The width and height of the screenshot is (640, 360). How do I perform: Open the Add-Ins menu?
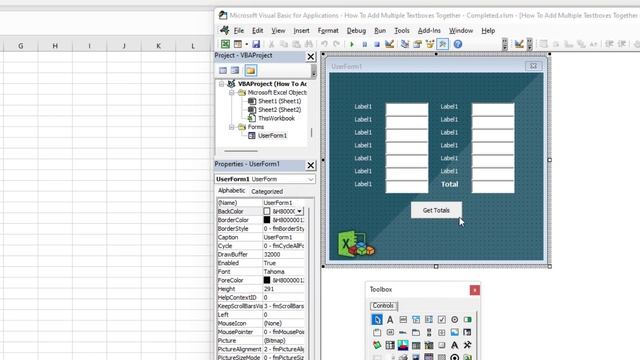tap(429, 31)
